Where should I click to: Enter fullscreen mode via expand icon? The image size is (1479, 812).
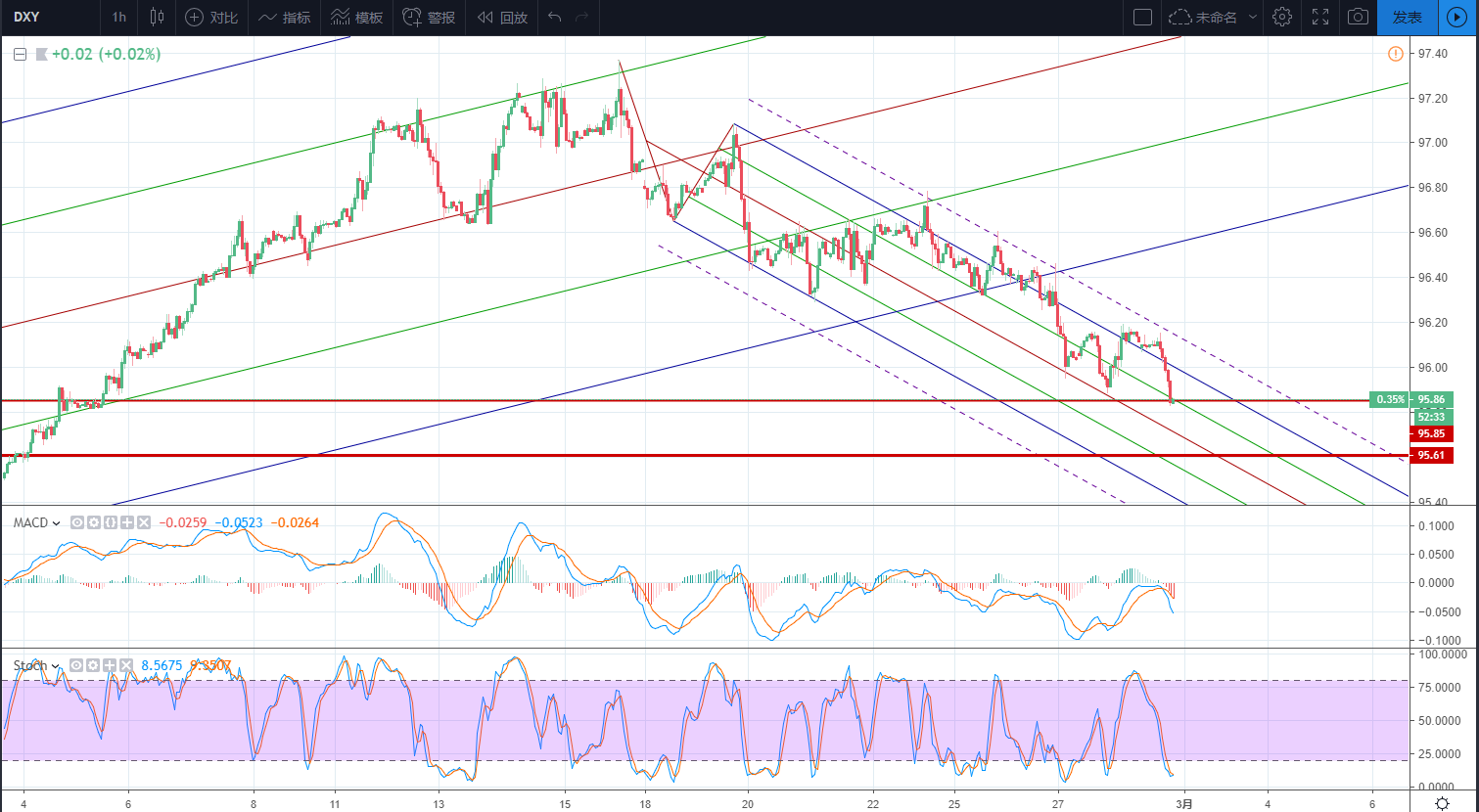[1319, 18]
